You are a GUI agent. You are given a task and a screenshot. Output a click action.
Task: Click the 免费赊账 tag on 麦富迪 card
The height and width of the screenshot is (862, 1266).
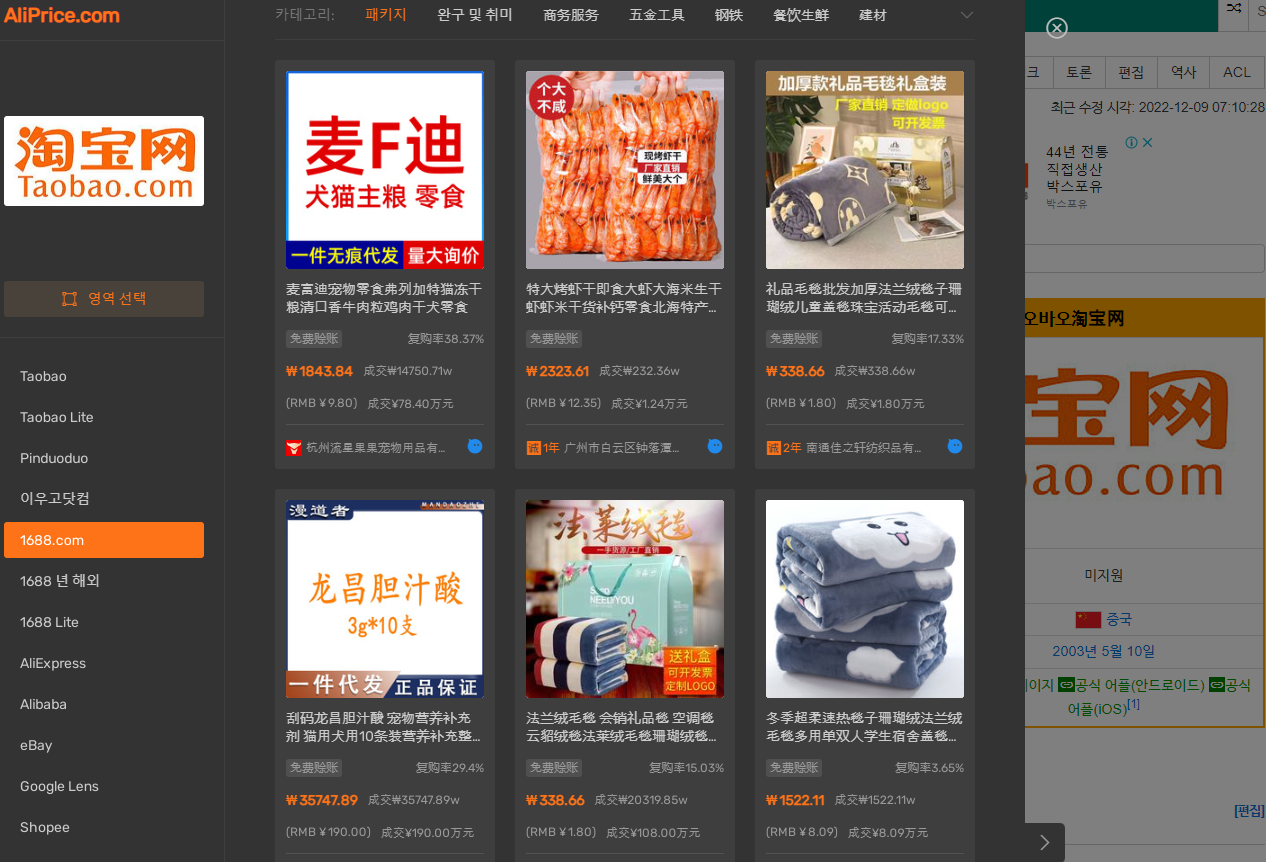coord(314,339)
